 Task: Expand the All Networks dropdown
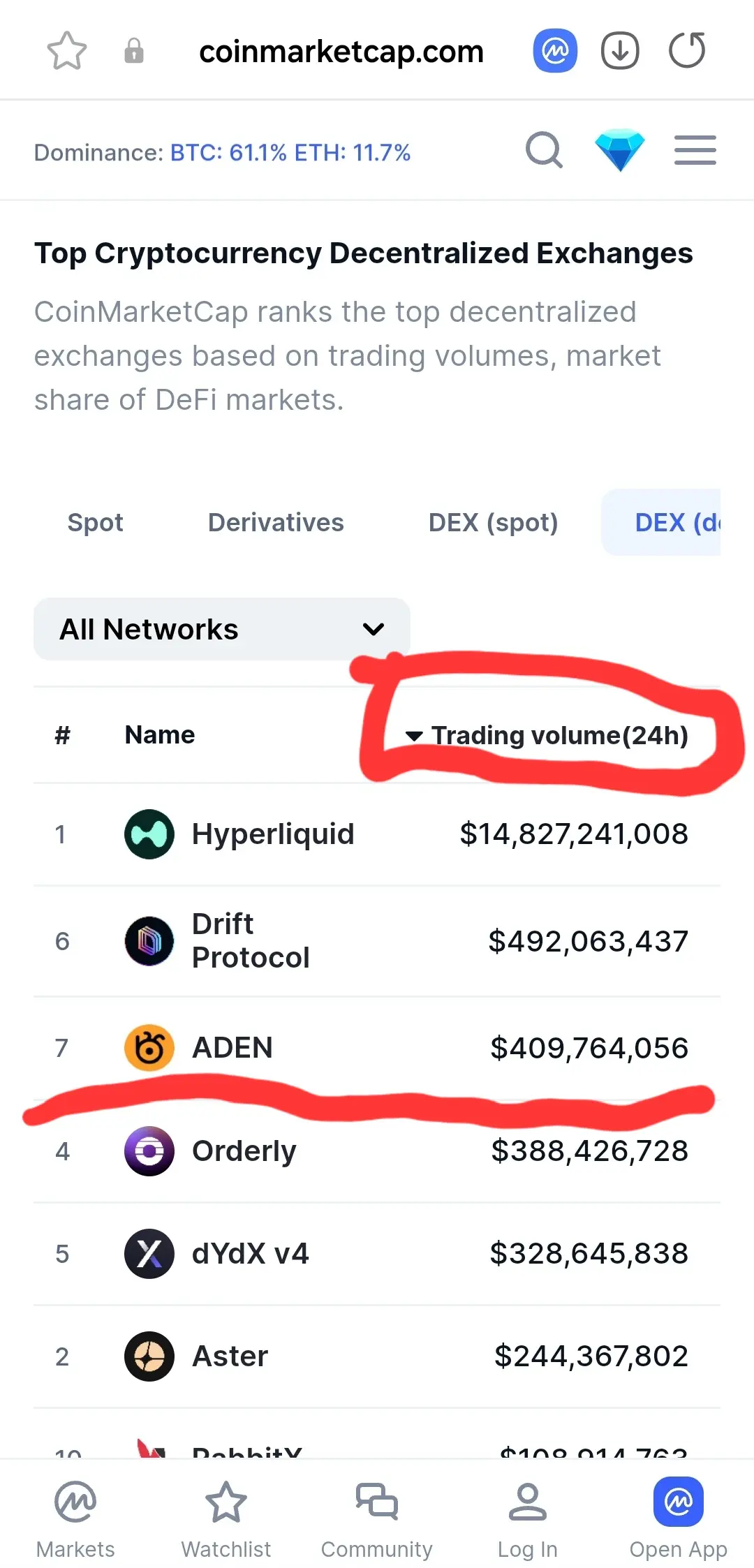(221, 629)
